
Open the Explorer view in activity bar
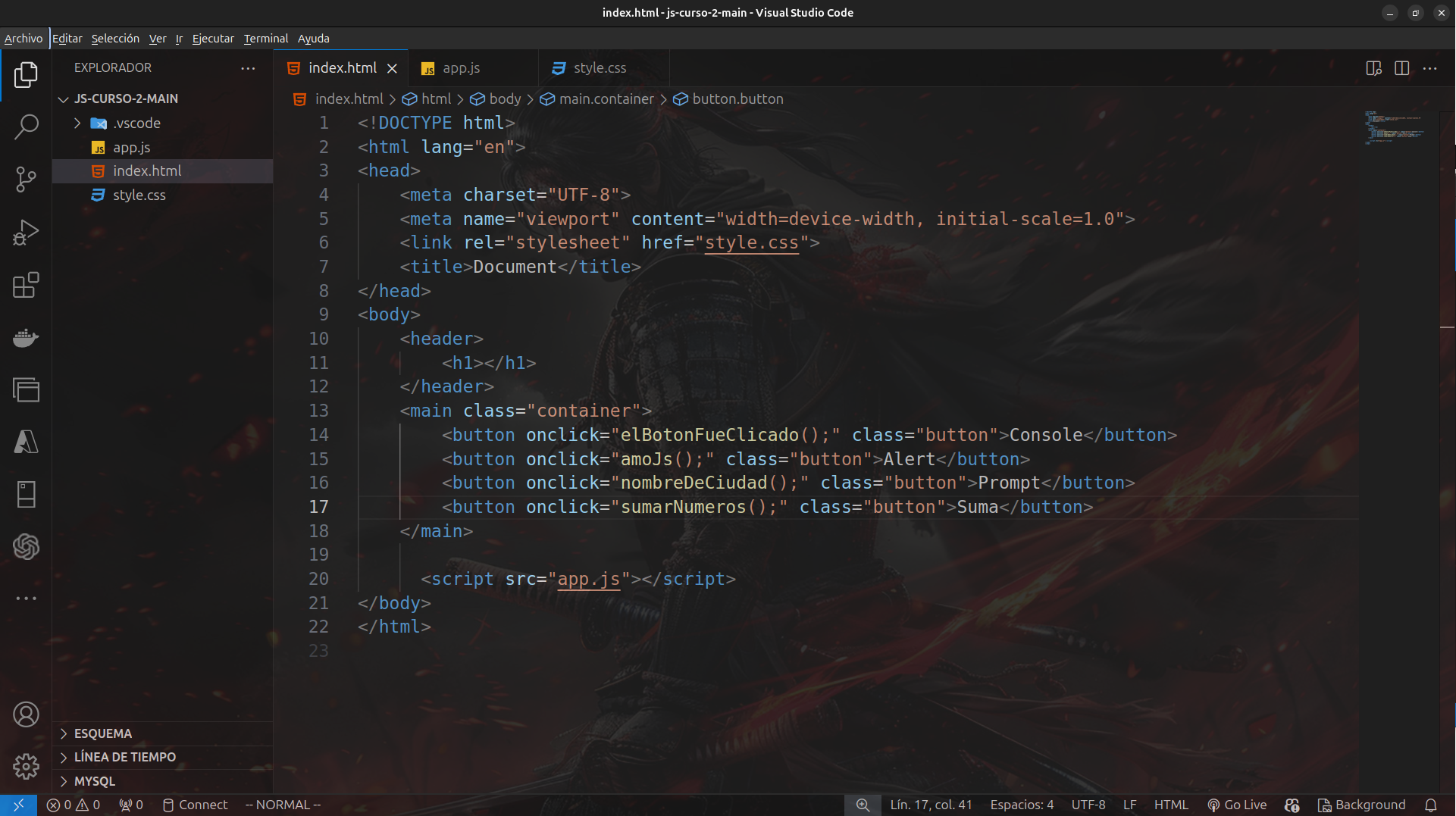(x=26, y=74)
